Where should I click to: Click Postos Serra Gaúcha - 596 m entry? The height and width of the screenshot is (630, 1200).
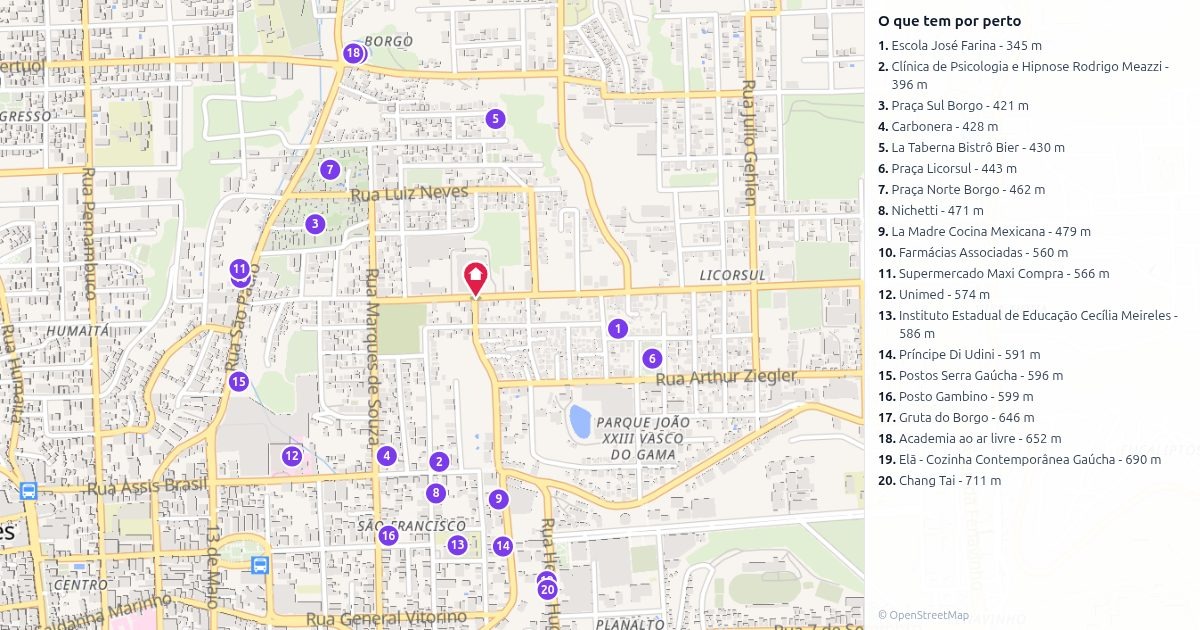(x=970, y=376)
